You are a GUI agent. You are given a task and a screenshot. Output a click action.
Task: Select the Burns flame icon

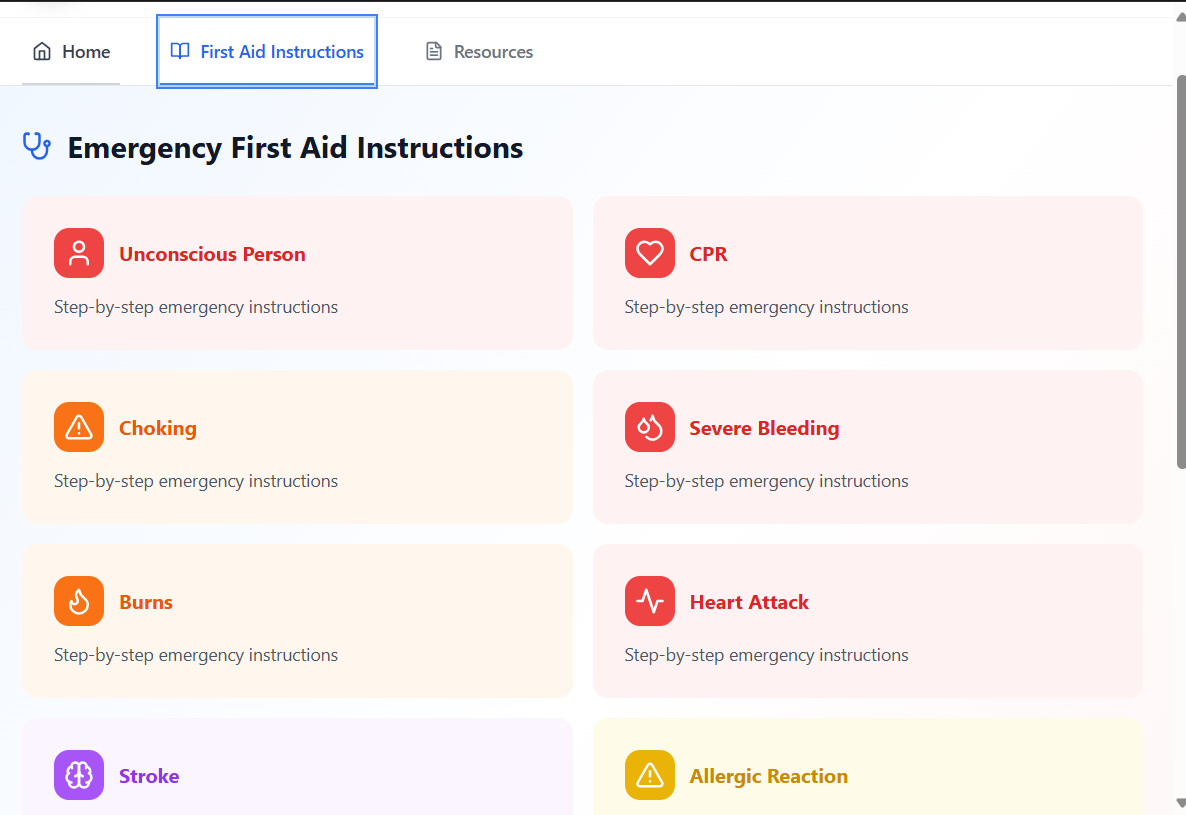(x=79, y=601)
